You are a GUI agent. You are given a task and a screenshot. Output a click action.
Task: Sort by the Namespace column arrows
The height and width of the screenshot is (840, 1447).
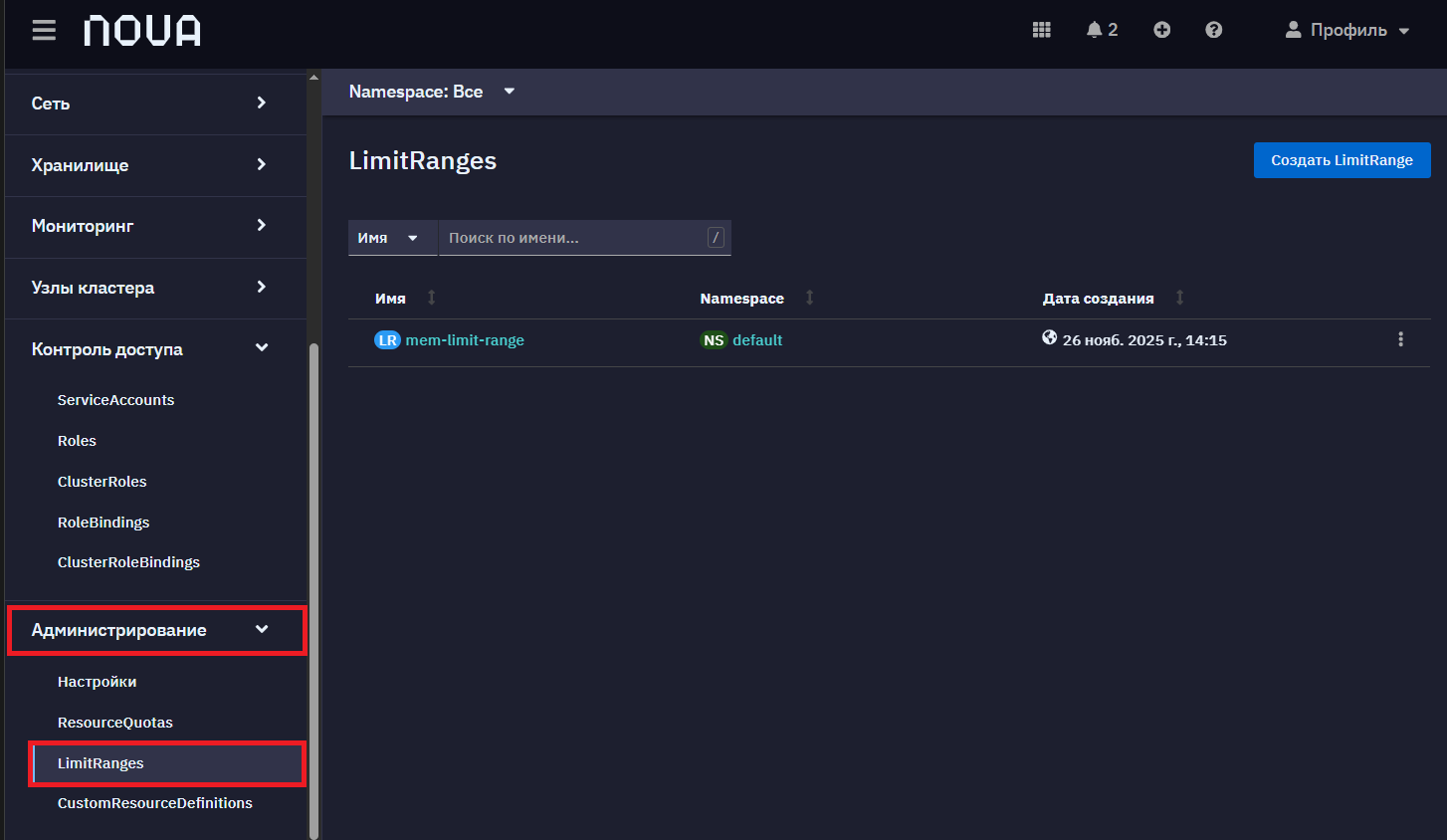(810, 298)
